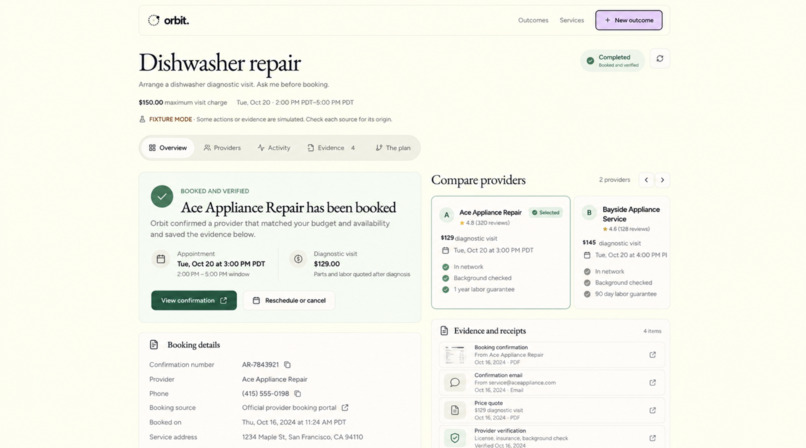Click the $150.00 maximum visit charge text
Image resolution: width=806 pixels, height=448 pixels.
tap(182, 103)
